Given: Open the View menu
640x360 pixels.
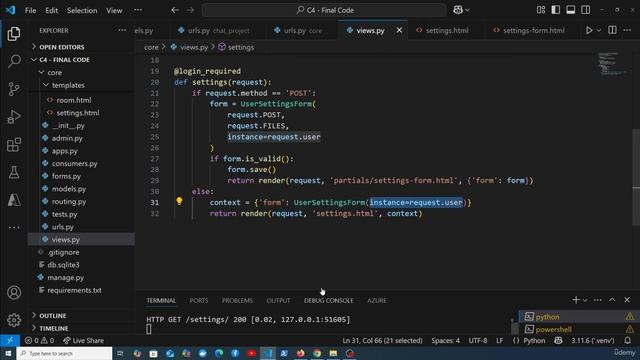Looking at the screenshot, I should click(114, 10).
